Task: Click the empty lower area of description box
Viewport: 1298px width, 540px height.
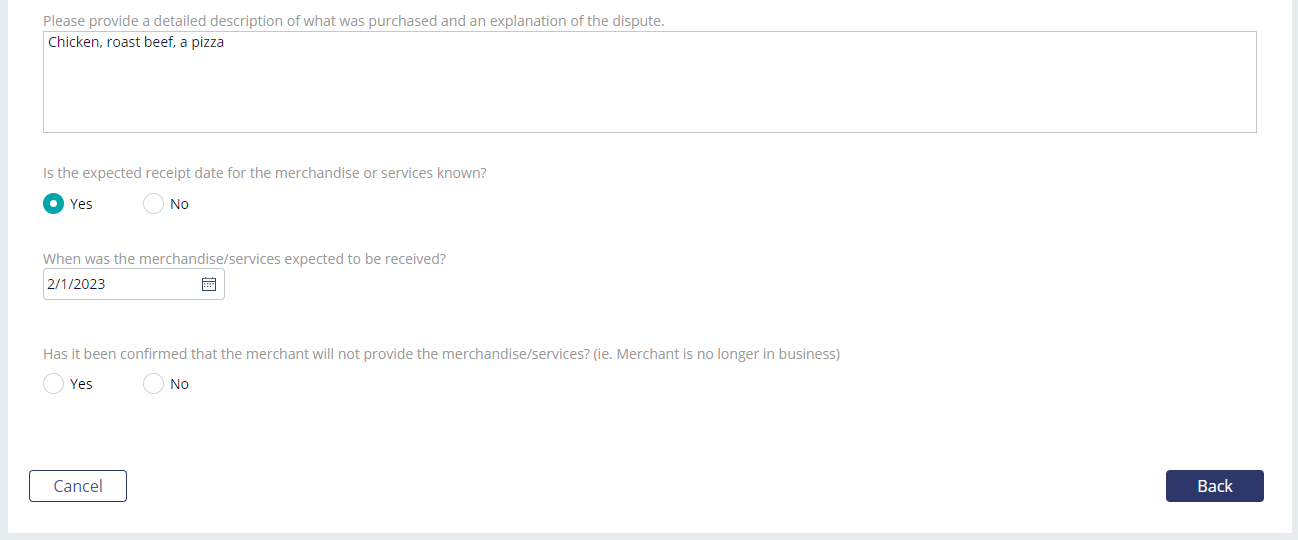Action: 650,100
